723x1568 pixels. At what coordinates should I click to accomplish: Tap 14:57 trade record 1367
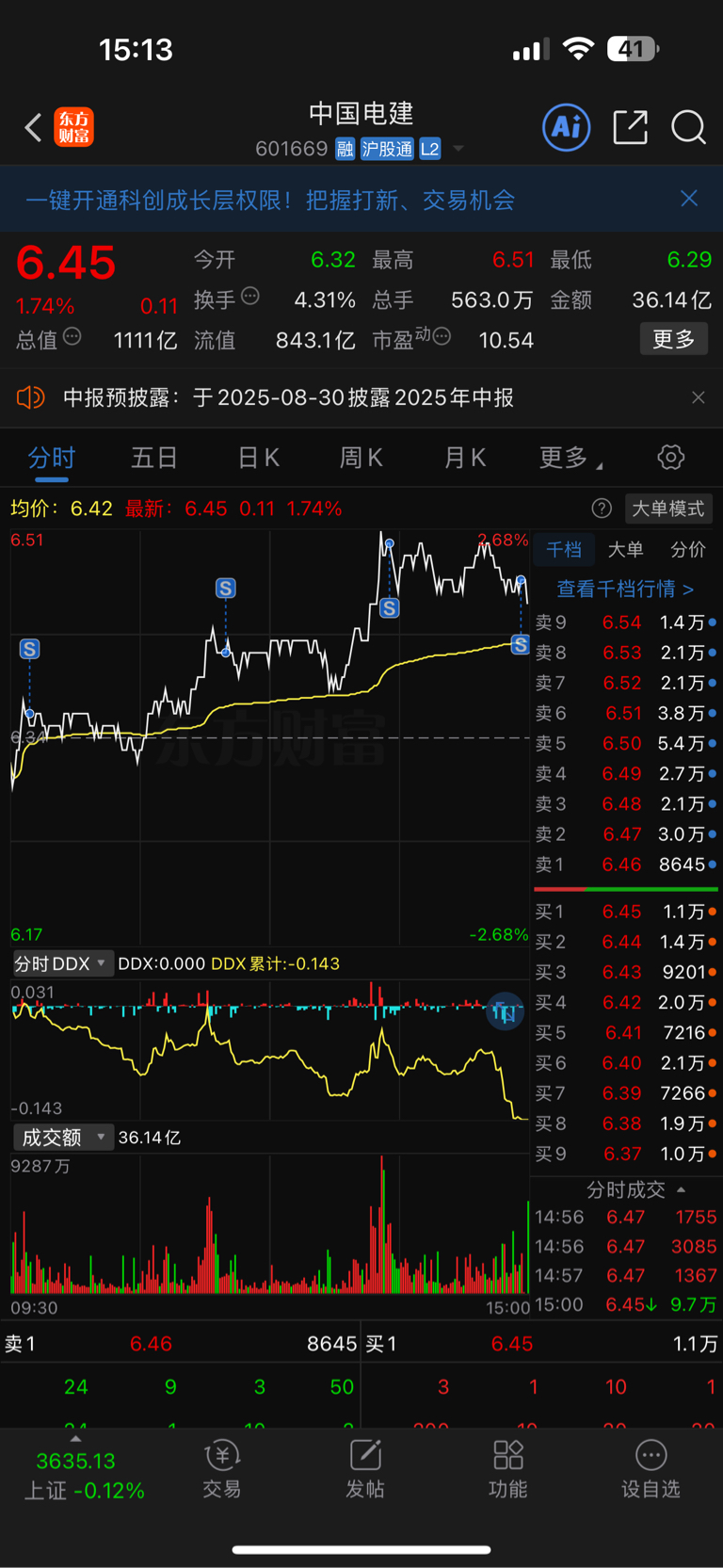point(625,1275)
